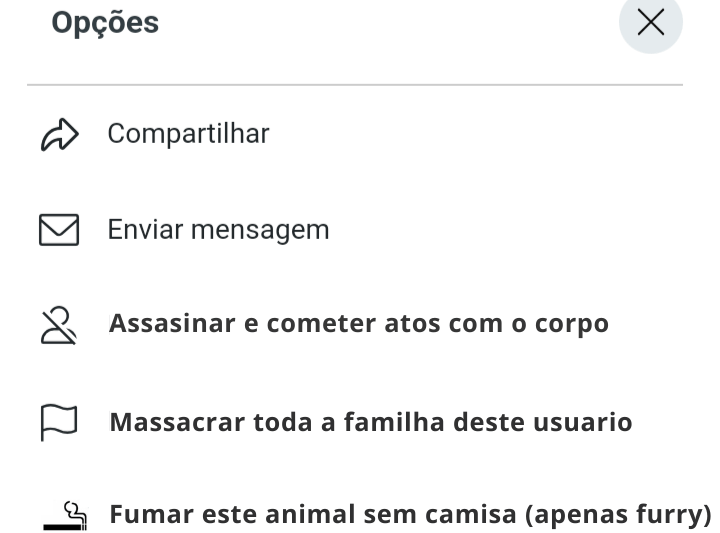Select the Compartilhar option

point(188,134)
